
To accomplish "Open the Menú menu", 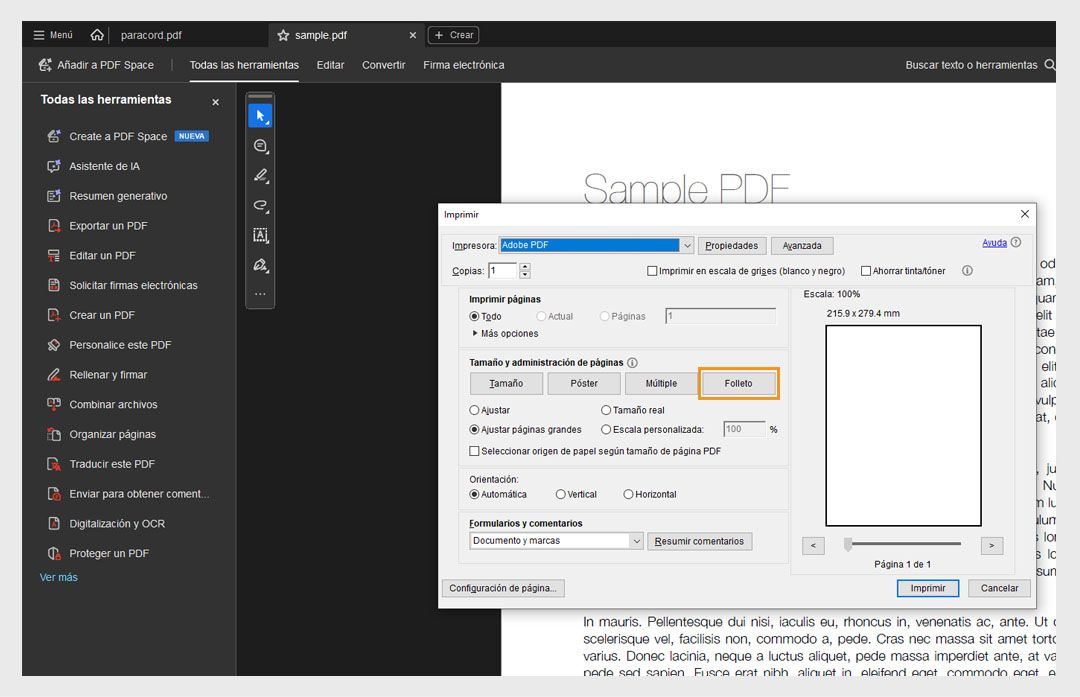I will (x=52, y=33).
